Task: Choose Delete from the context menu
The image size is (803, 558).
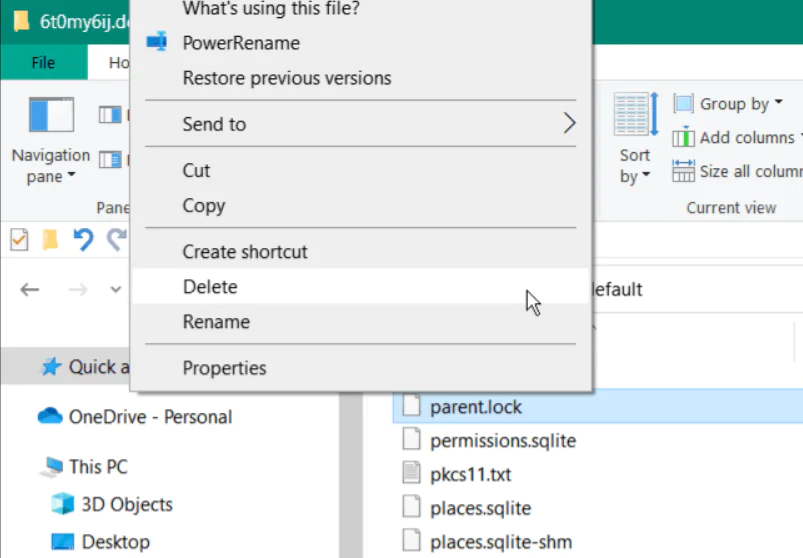Action: click(210, 287)
